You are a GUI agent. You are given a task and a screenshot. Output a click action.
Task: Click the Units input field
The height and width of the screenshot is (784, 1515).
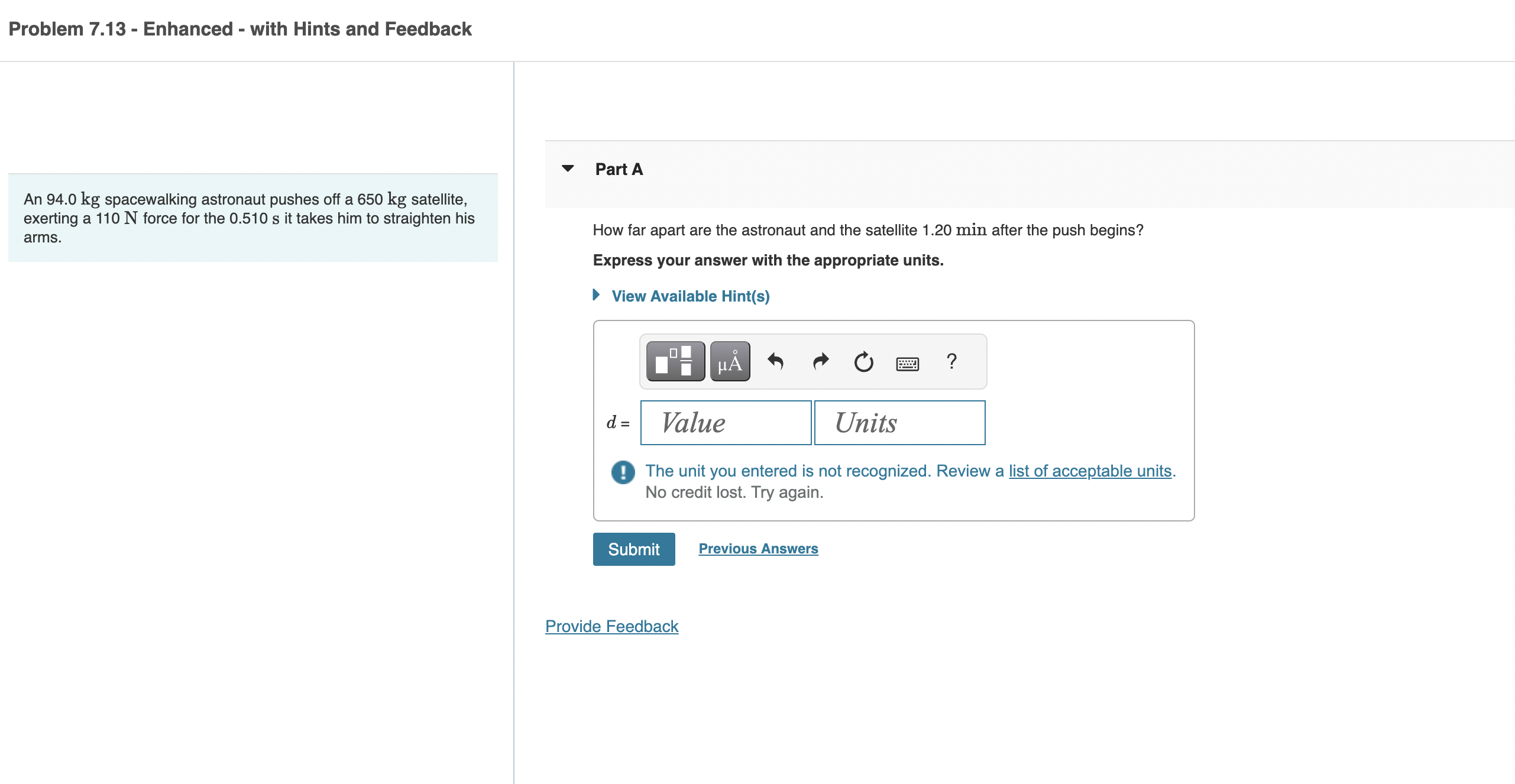pos(899,423)
